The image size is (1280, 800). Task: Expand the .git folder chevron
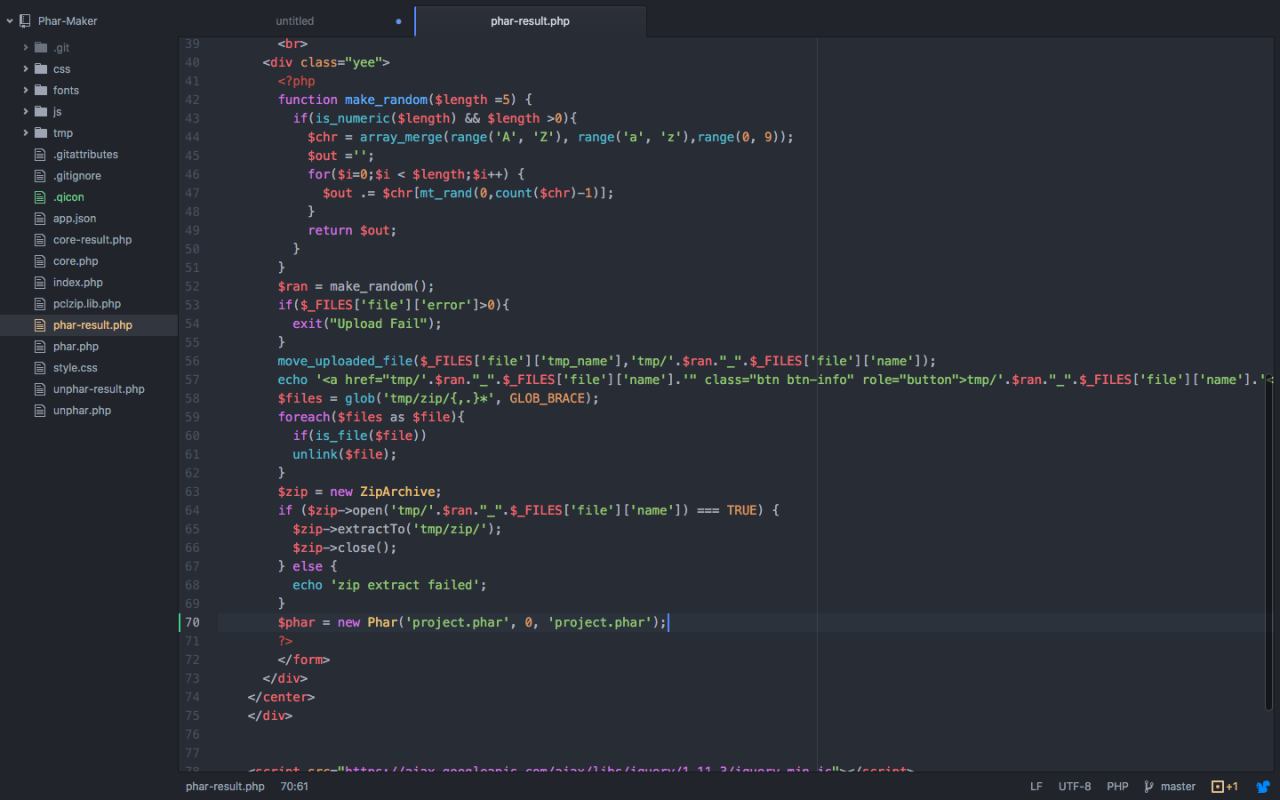(x=25, y=48)
